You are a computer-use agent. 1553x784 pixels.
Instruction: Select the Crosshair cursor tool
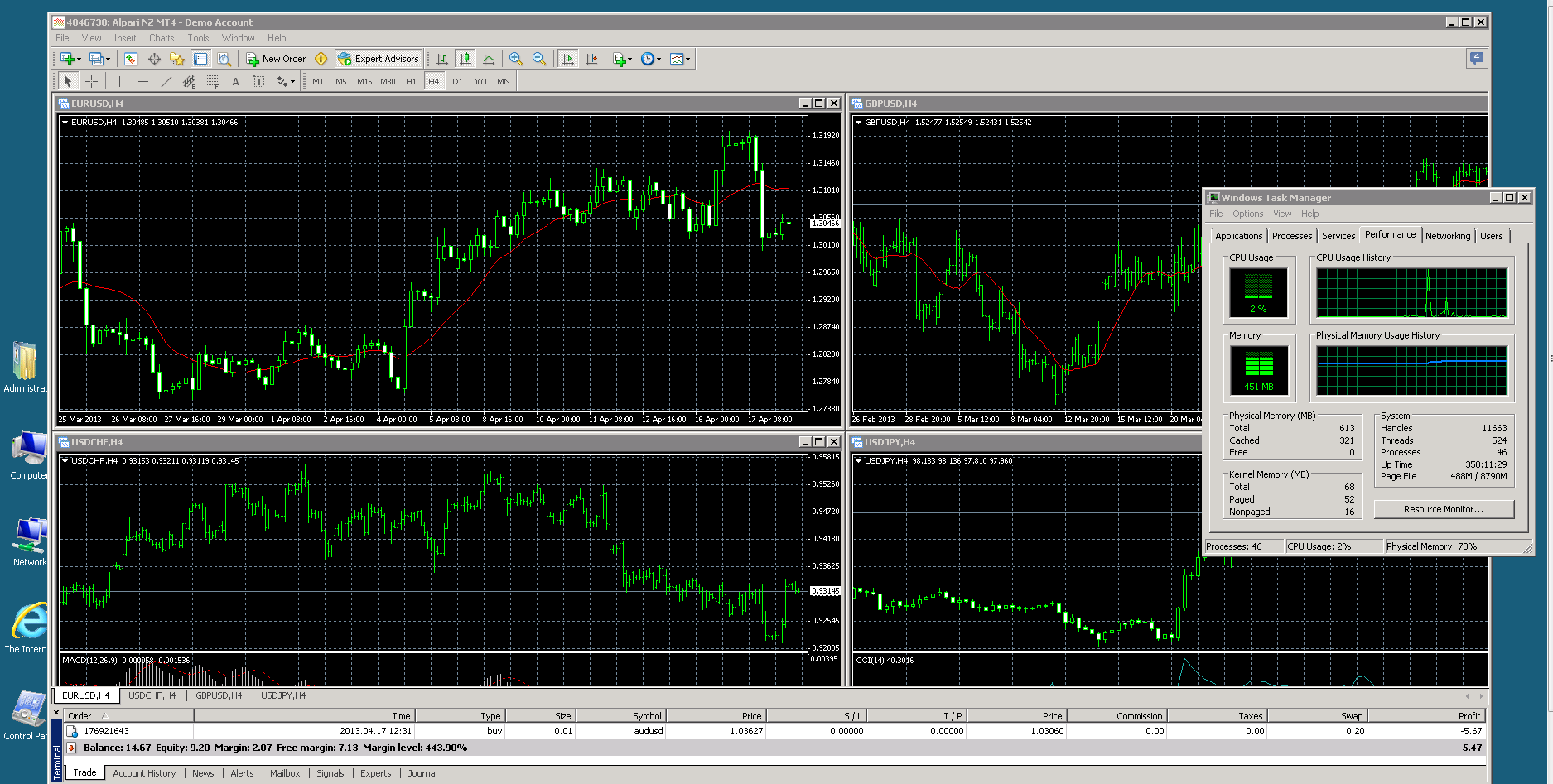point(92,81)
